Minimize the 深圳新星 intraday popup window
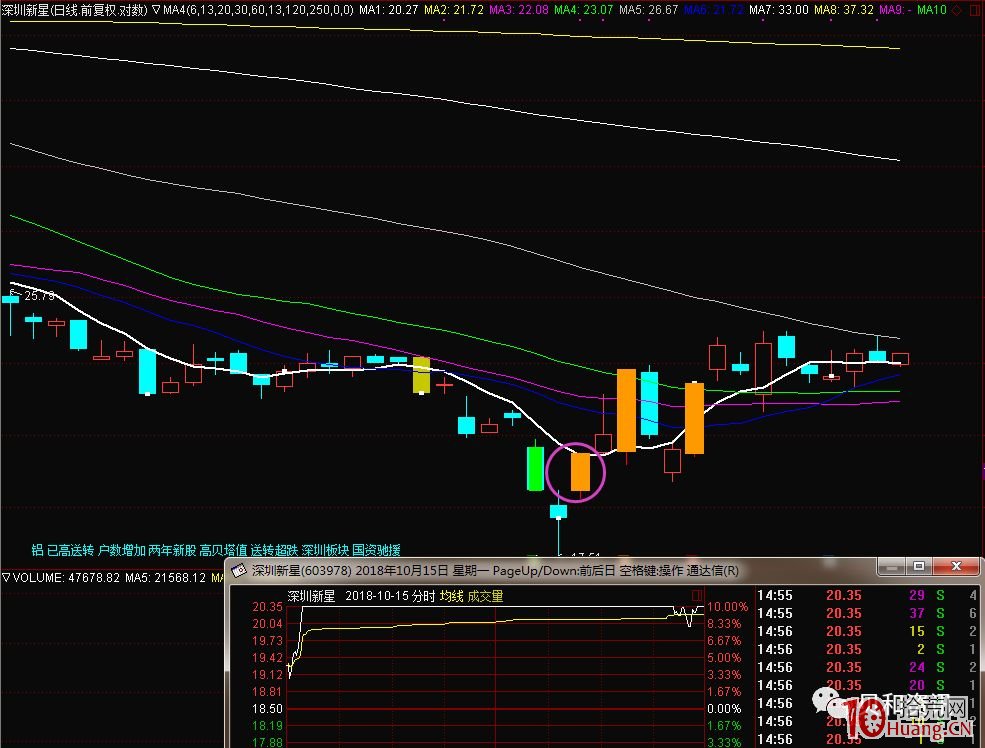Viewport: 985px width, 748px height. (x=891, y=566)
